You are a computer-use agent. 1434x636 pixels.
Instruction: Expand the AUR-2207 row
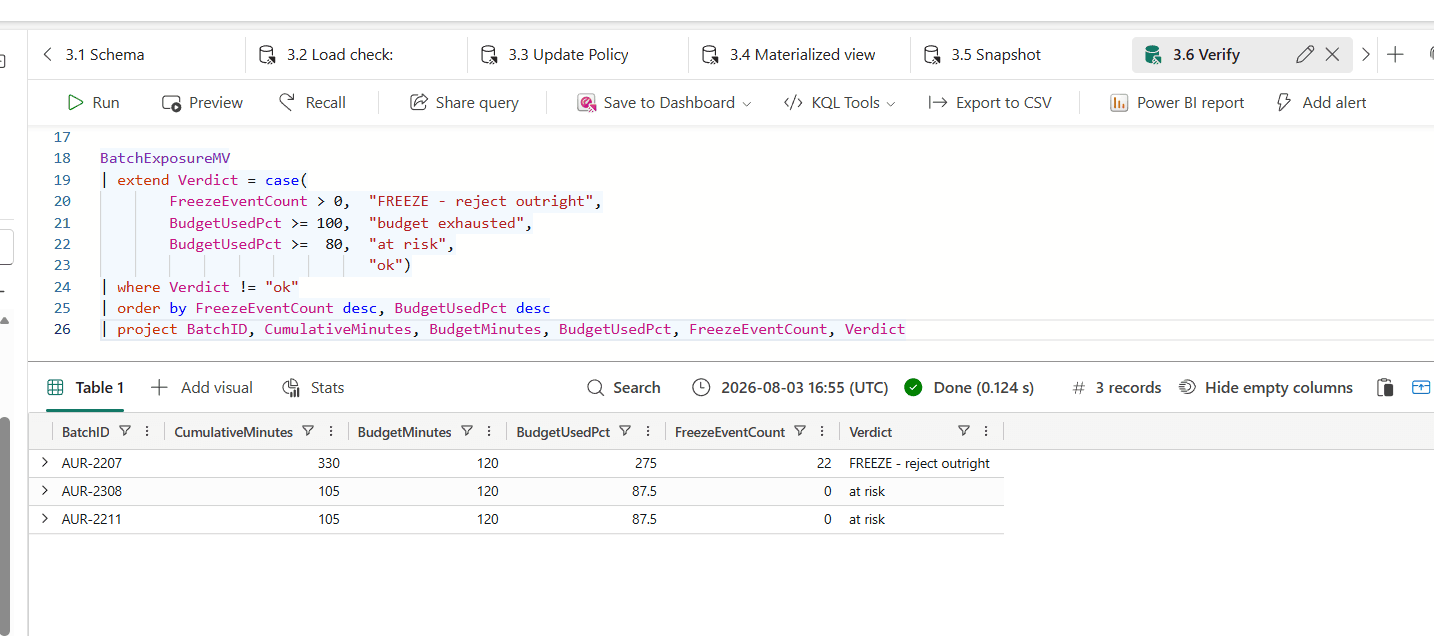tap(44, 463)
